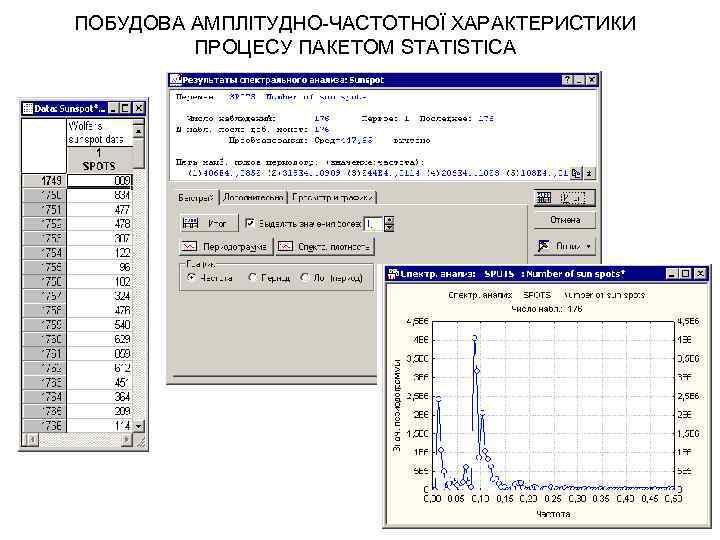
Task: Click the Частота axis label on graph
Action: [x=553, y=514]
